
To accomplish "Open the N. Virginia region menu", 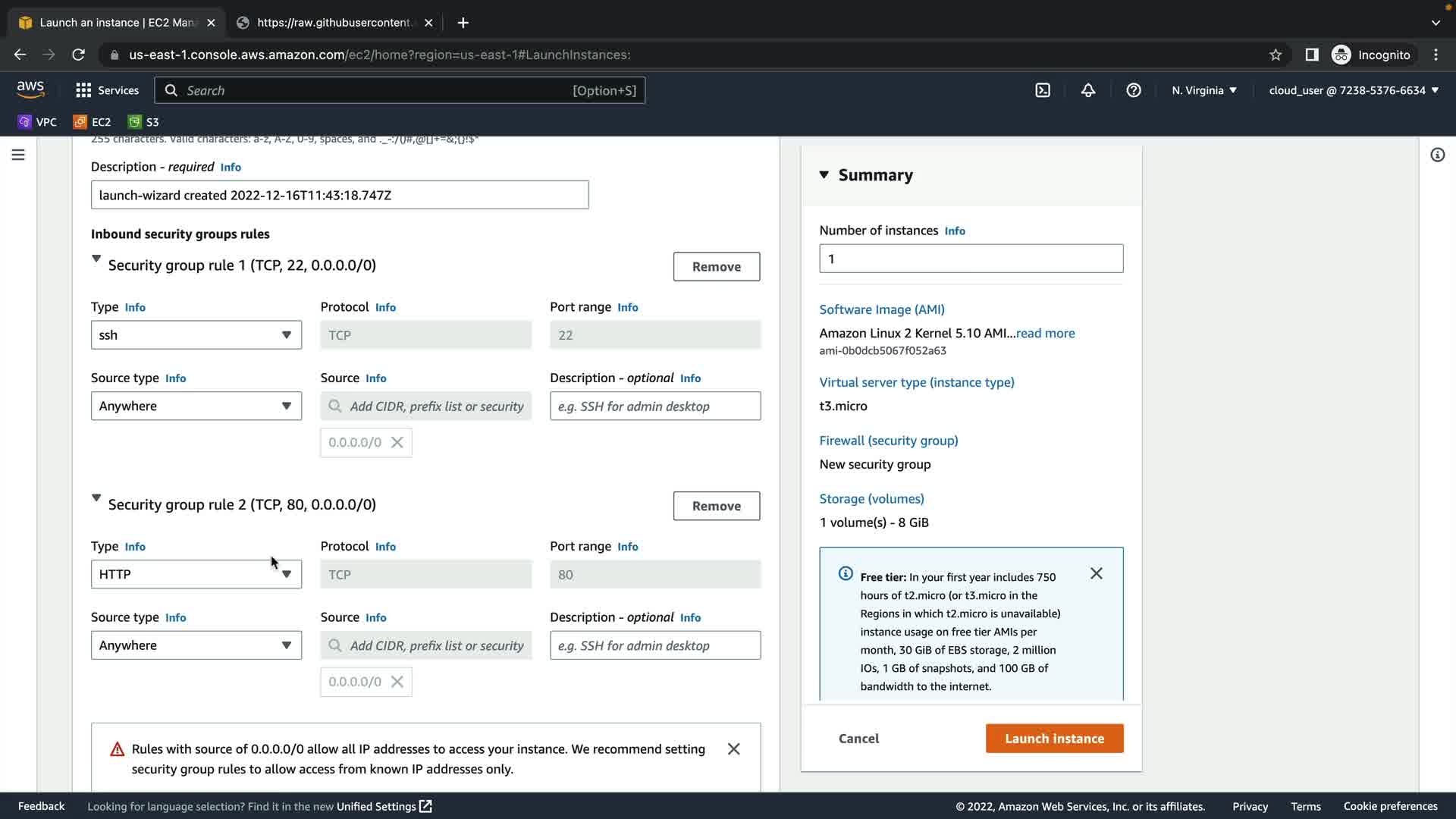I will coord(1204,90).
